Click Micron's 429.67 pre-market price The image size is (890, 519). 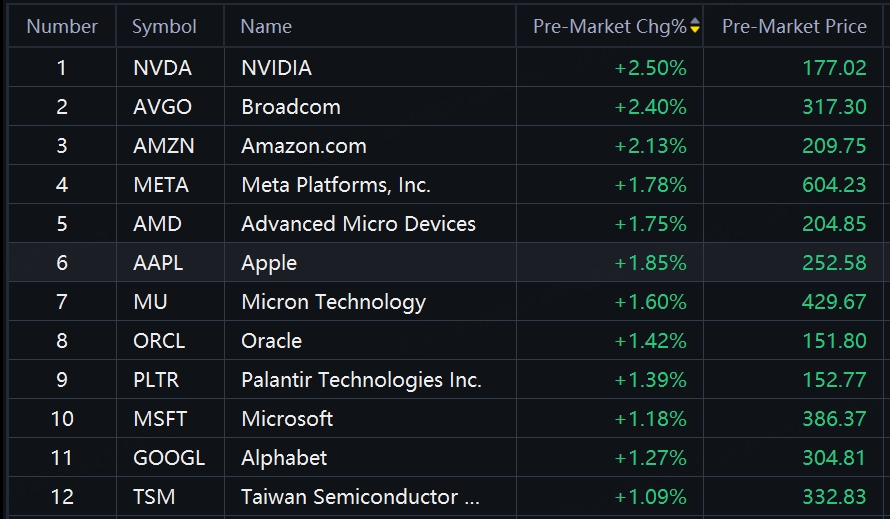point(834,302)
